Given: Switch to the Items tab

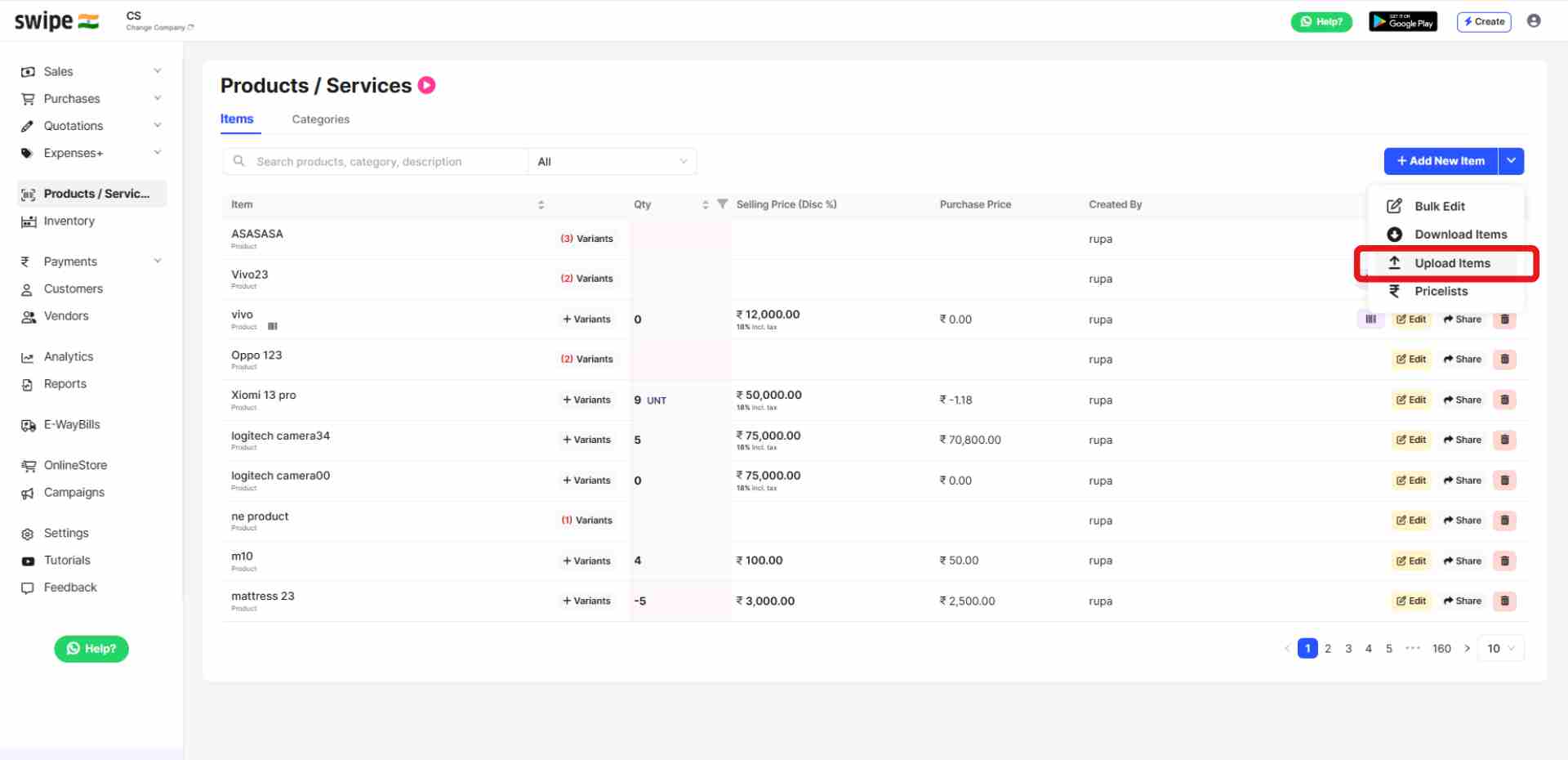Looking at the screenshot, I should [x=237, y=119].
